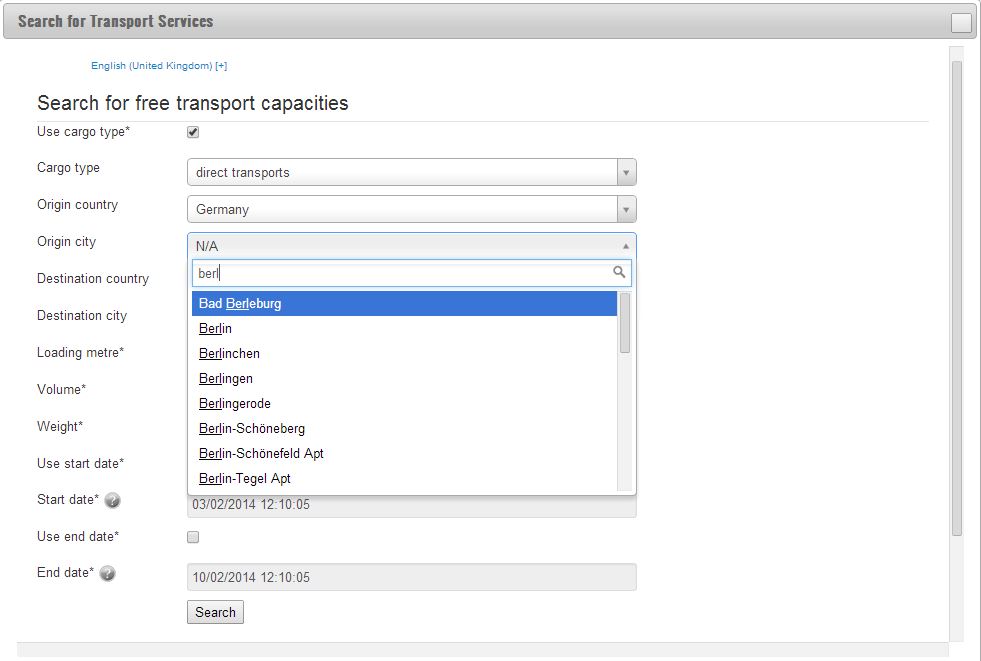Uncheck the Use cargo type checkbox
981x661 pixels.
coord(193,132)
